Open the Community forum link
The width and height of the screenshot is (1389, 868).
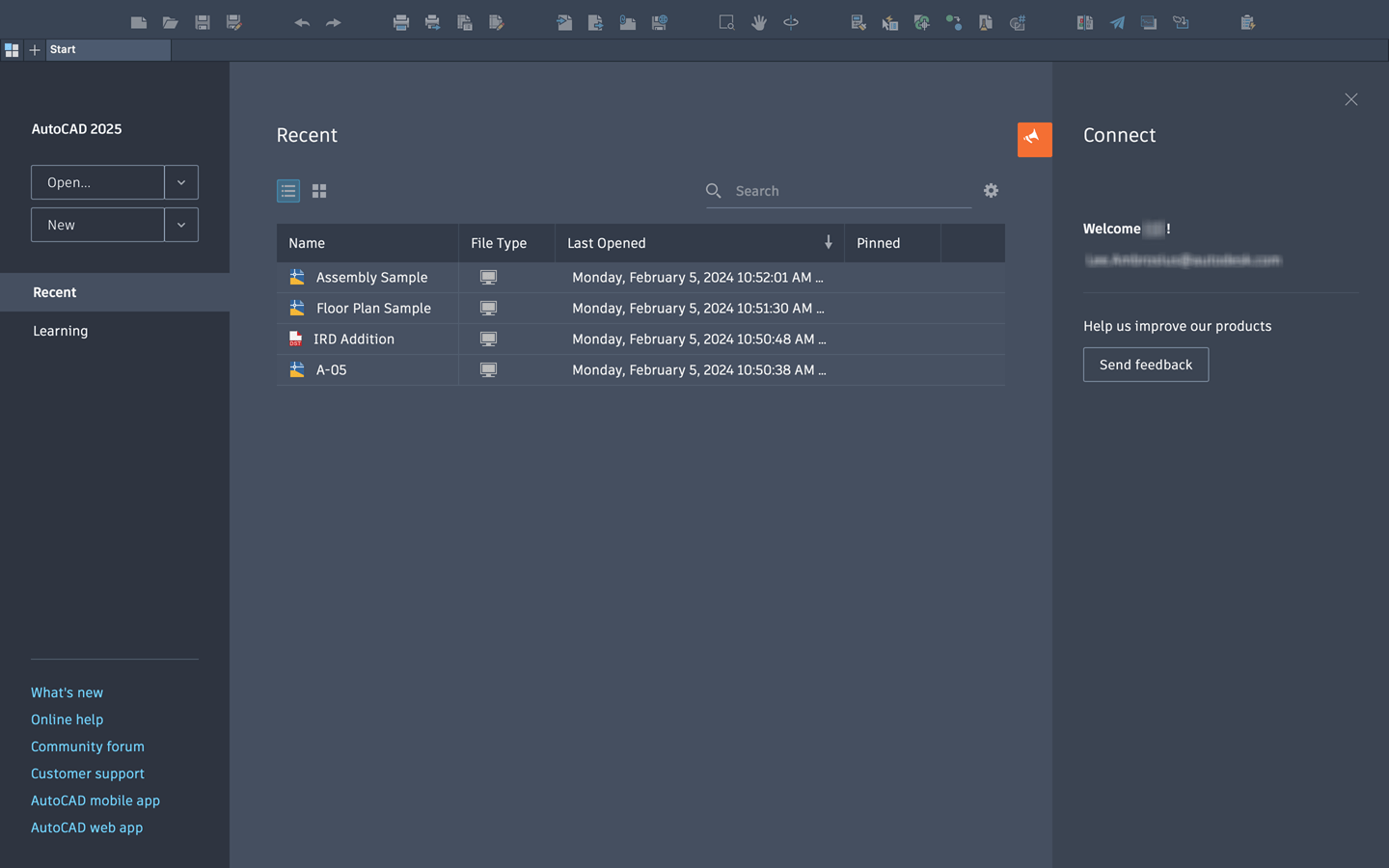pyautogui.click(x=88, y=746)
